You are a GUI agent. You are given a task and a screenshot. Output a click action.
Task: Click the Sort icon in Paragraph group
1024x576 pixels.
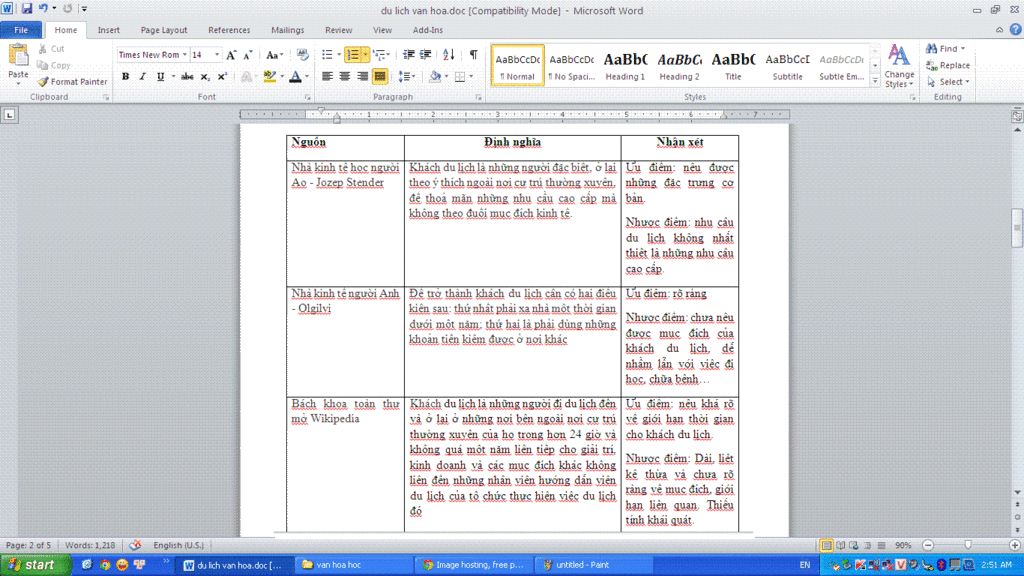[x=449, y=55]
